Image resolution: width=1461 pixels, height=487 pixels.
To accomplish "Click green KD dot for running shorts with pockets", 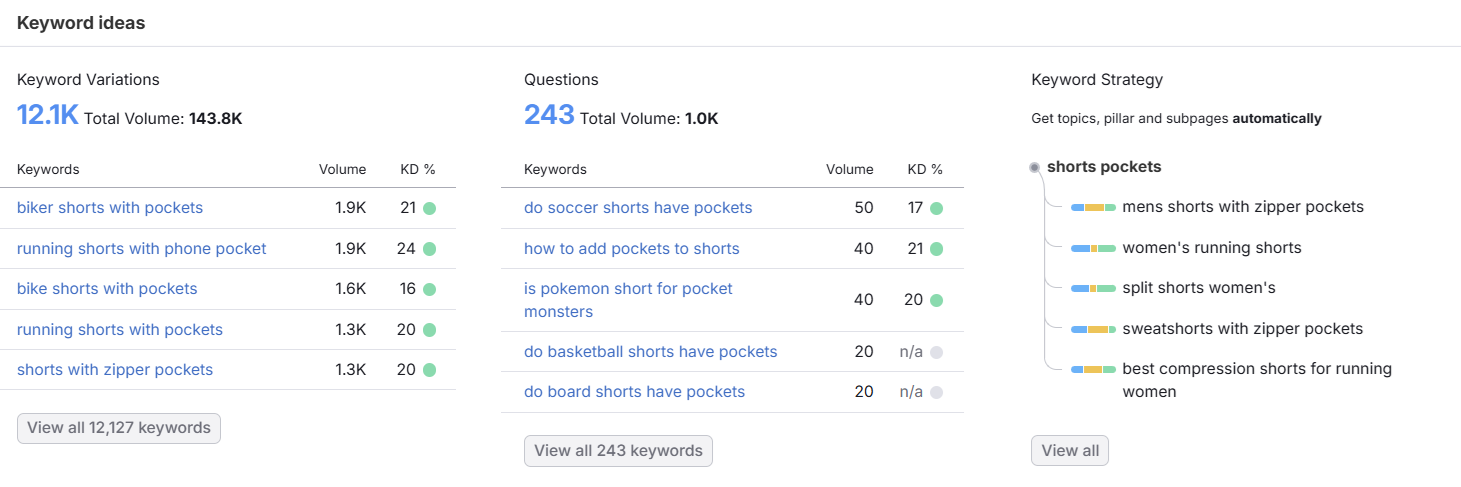I will click(x=429, y=330).
